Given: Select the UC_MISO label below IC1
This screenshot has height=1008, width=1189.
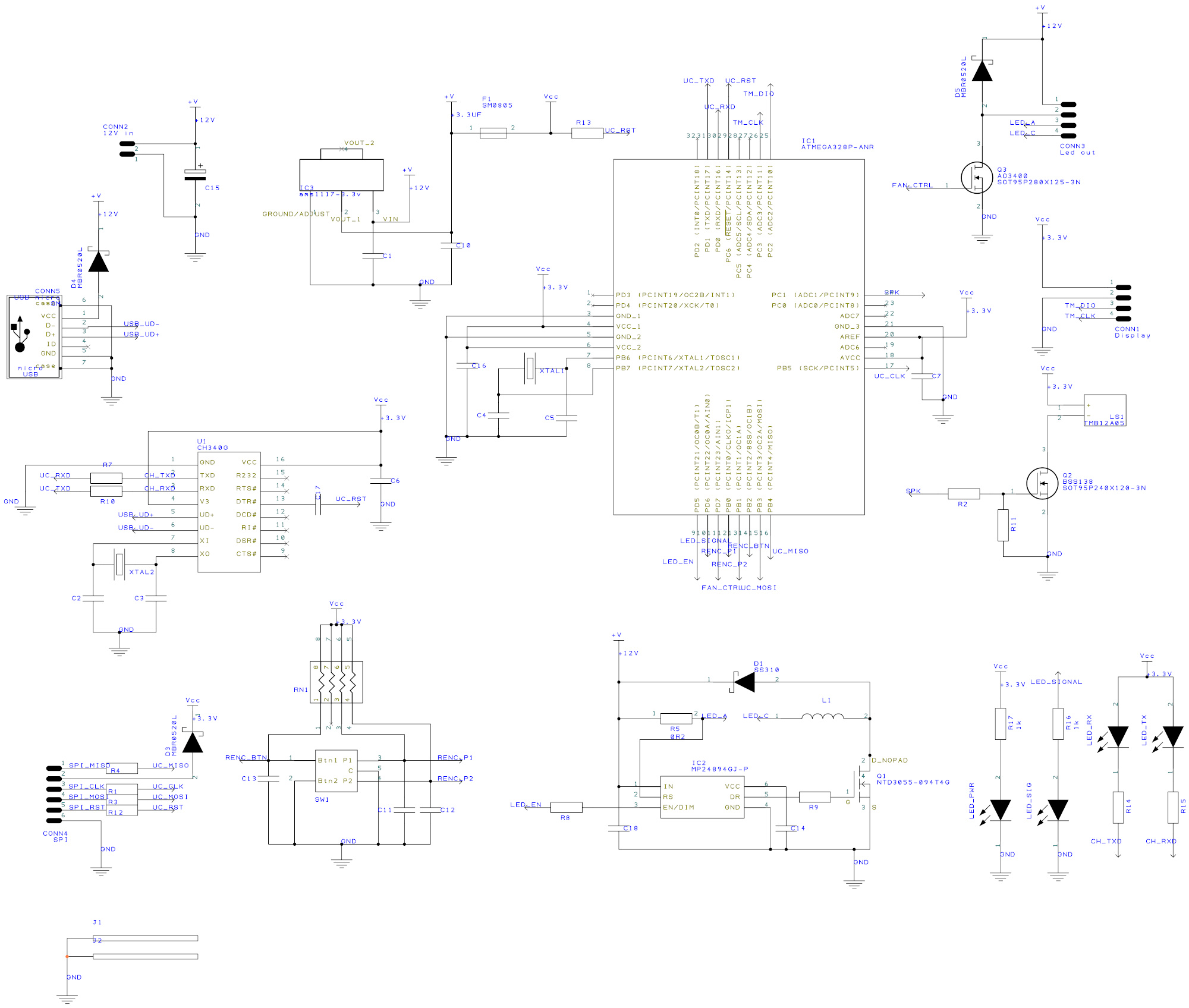Looking at the screenshot, I should [x=790, y=552].
